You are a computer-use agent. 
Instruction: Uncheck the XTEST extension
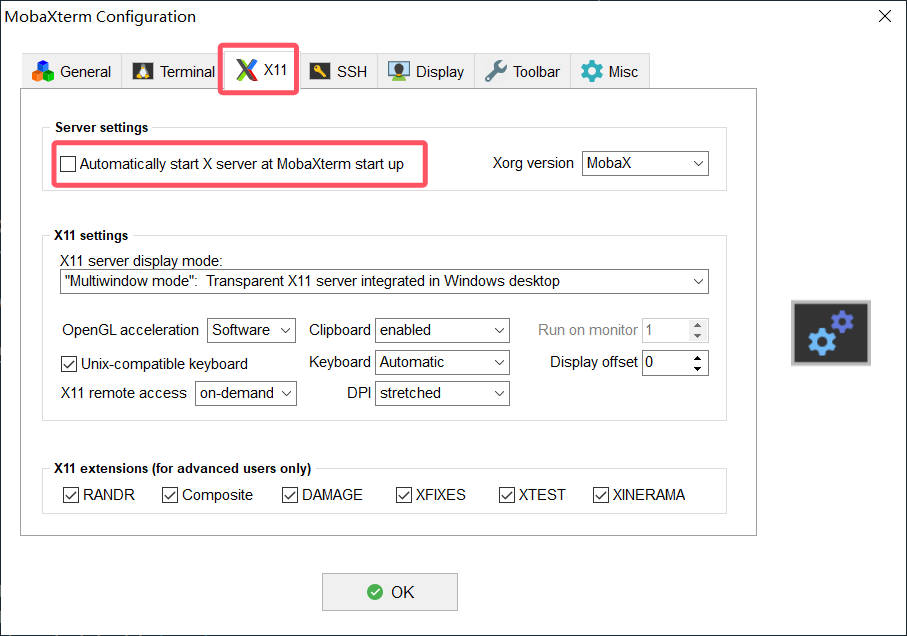507,495
